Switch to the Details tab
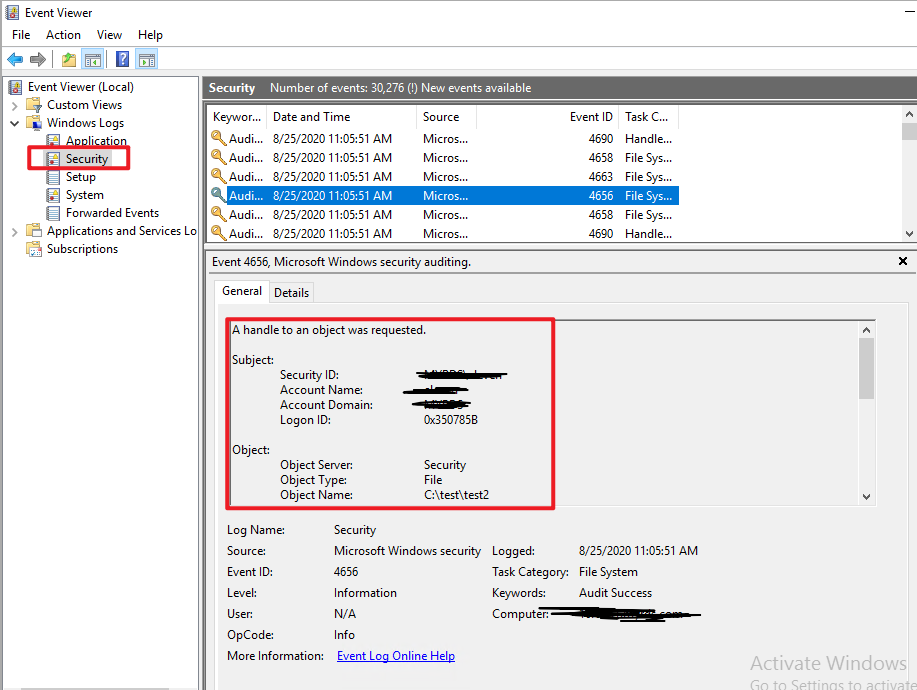The width and height of the screenshot is (917, 690). [x=291, y=293]
